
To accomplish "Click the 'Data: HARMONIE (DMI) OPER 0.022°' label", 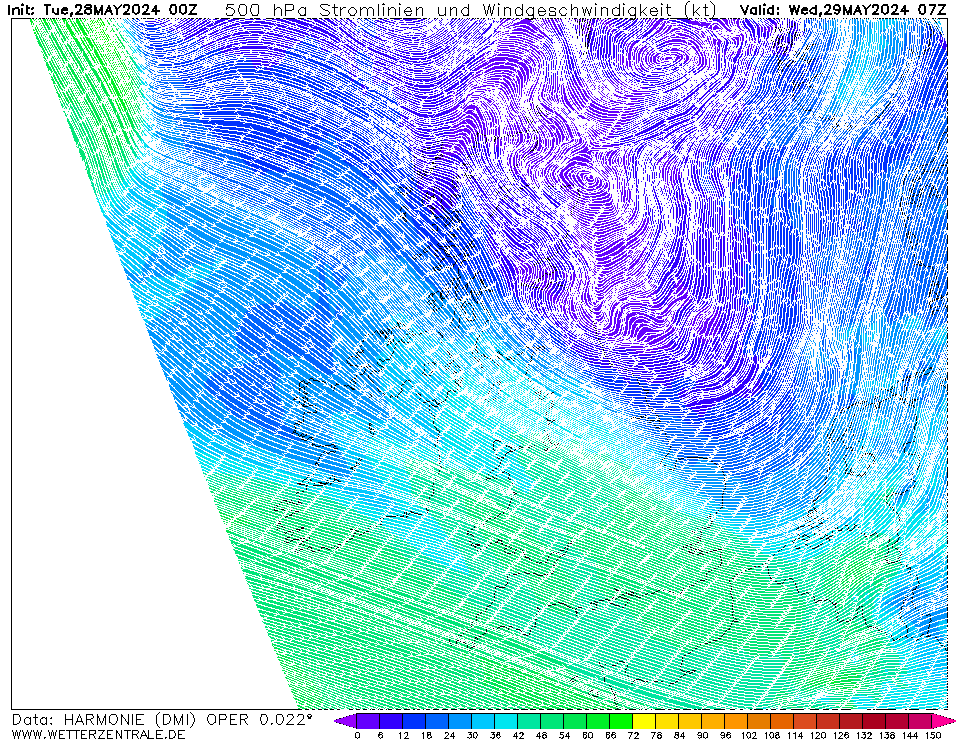I will (162, 720).
